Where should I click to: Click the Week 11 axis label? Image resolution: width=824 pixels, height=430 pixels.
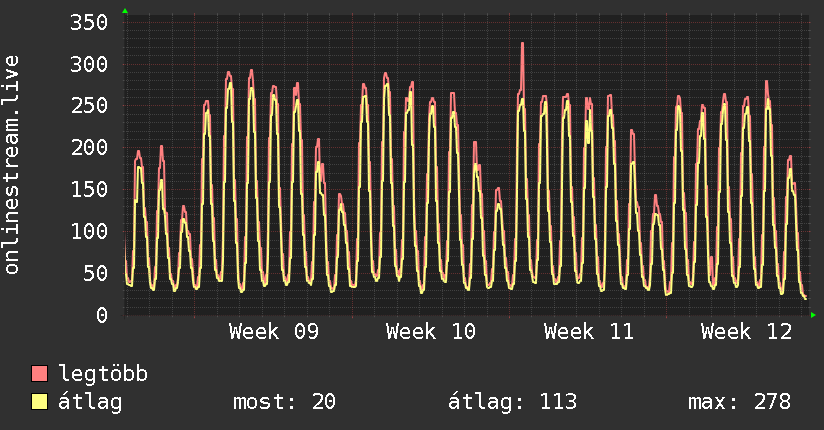[x=589, y=332]
